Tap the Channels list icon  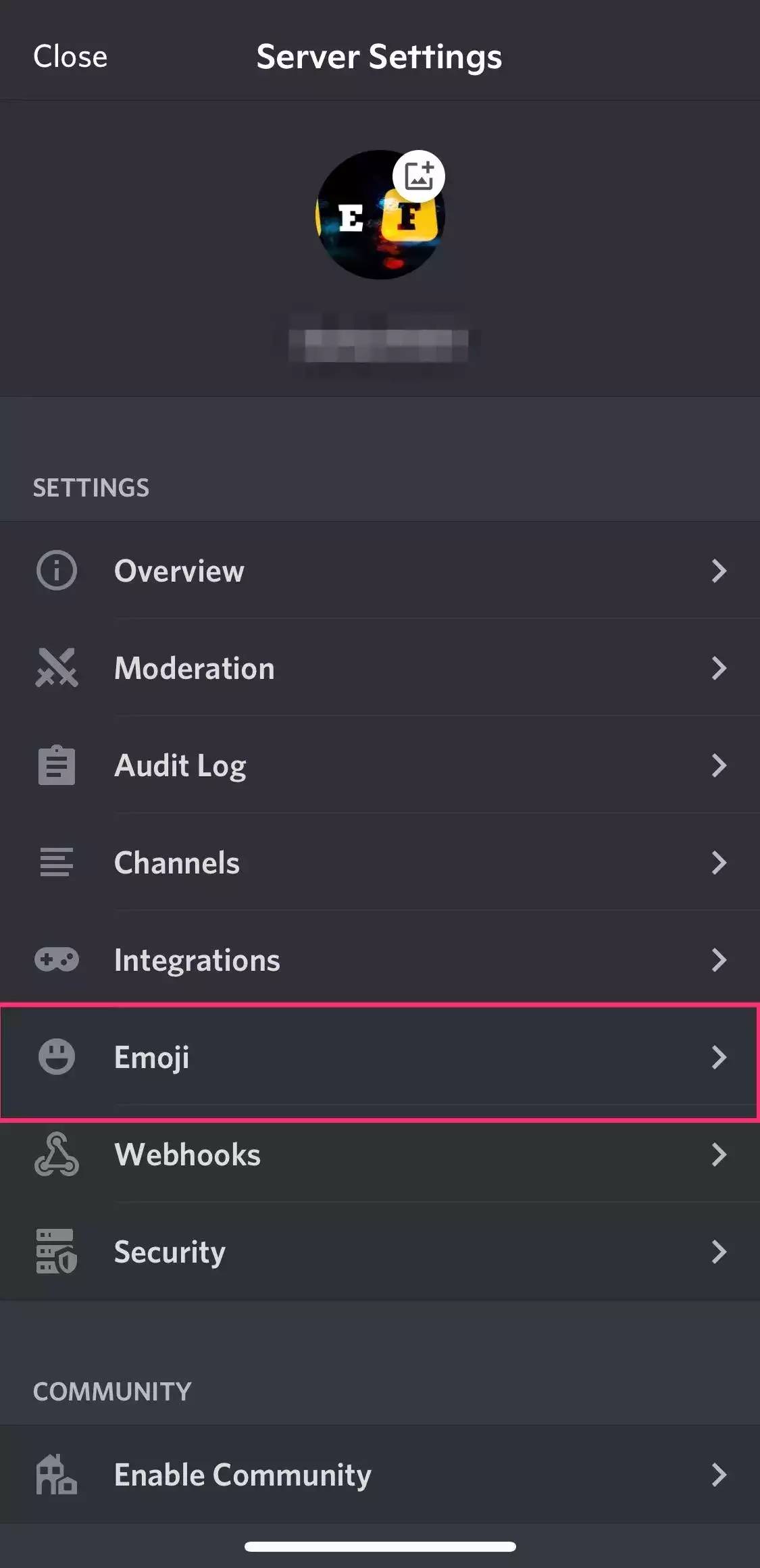57,863
